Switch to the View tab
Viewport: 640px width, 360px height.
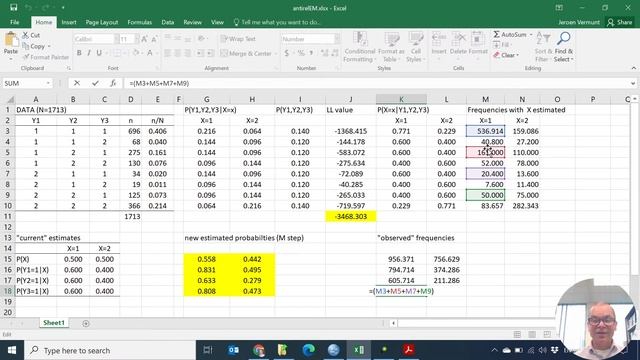pos(217,22)
